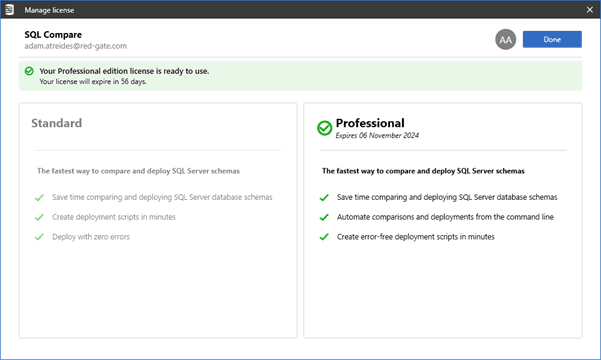Viewport: 601px width, 360px height.
Task: Click checkmark beside Create error-free deployment scripts
Action: click(324, 237)
